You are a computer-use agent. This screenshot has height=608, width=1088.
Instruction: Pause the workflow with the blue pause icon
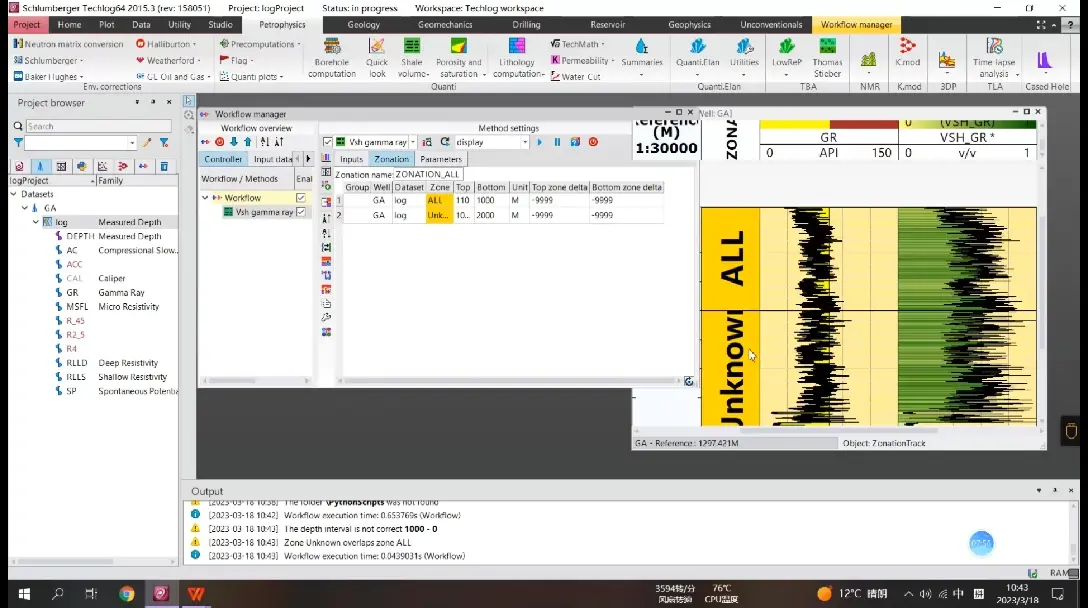pyautogui.click(x=557, y=142)
